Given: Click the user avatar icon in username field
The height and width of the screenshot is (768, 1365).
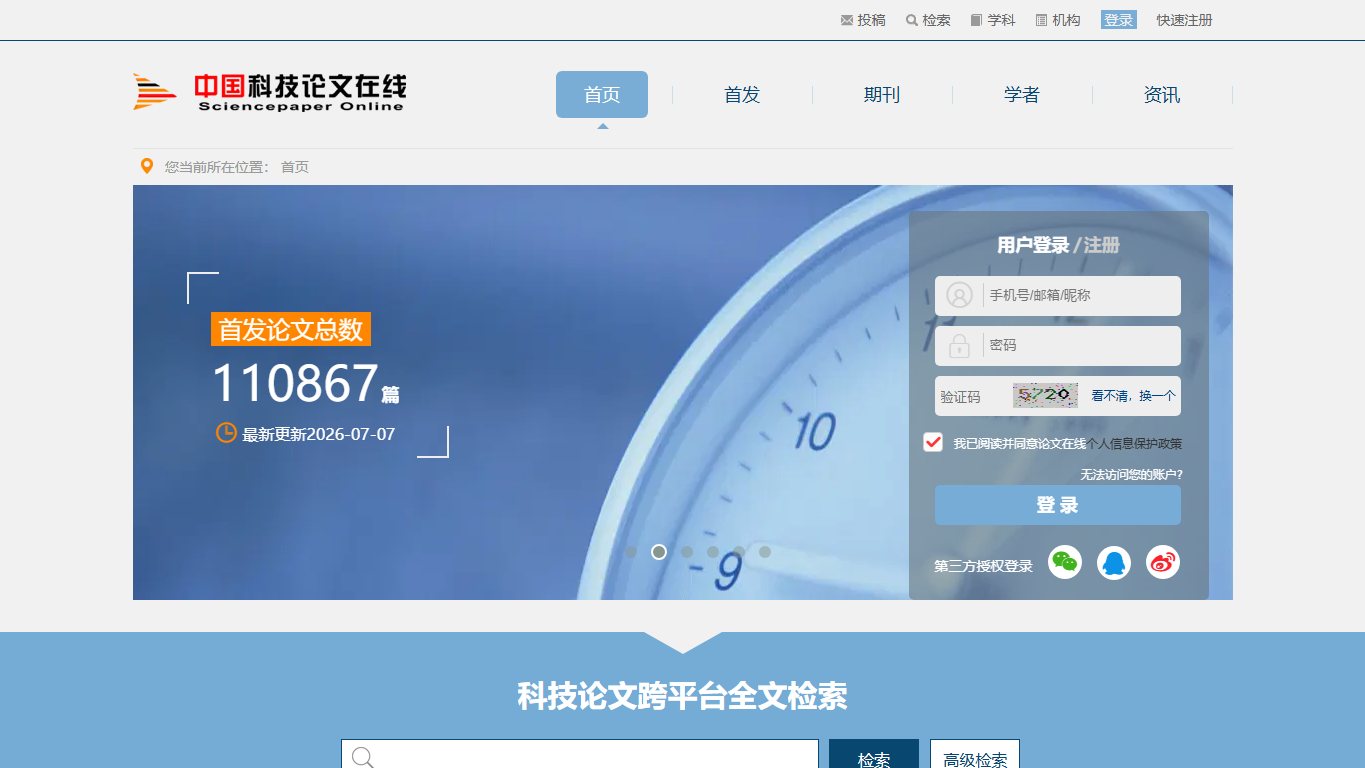Looking at the screenshot, I should tap(959, 295).
